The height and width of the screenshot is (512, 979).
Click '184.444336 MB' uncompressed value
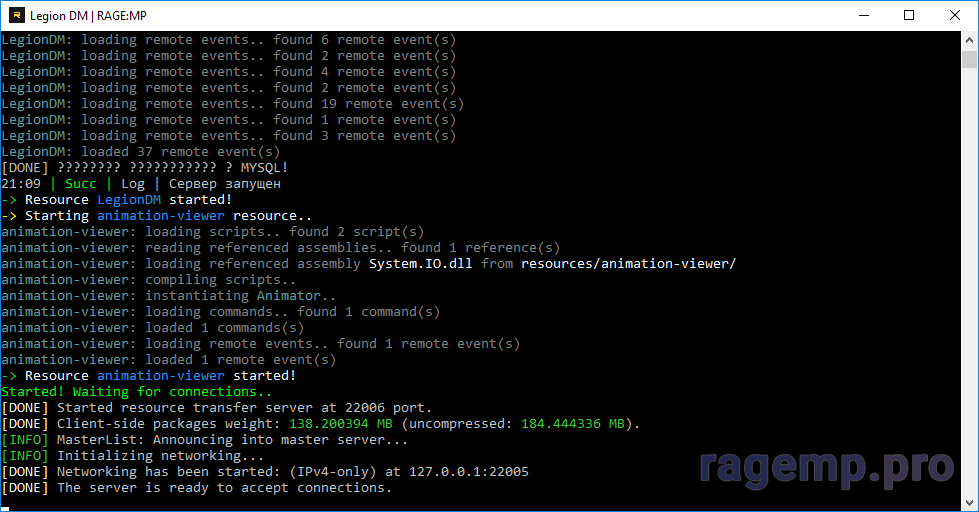[x=573, y=423]
